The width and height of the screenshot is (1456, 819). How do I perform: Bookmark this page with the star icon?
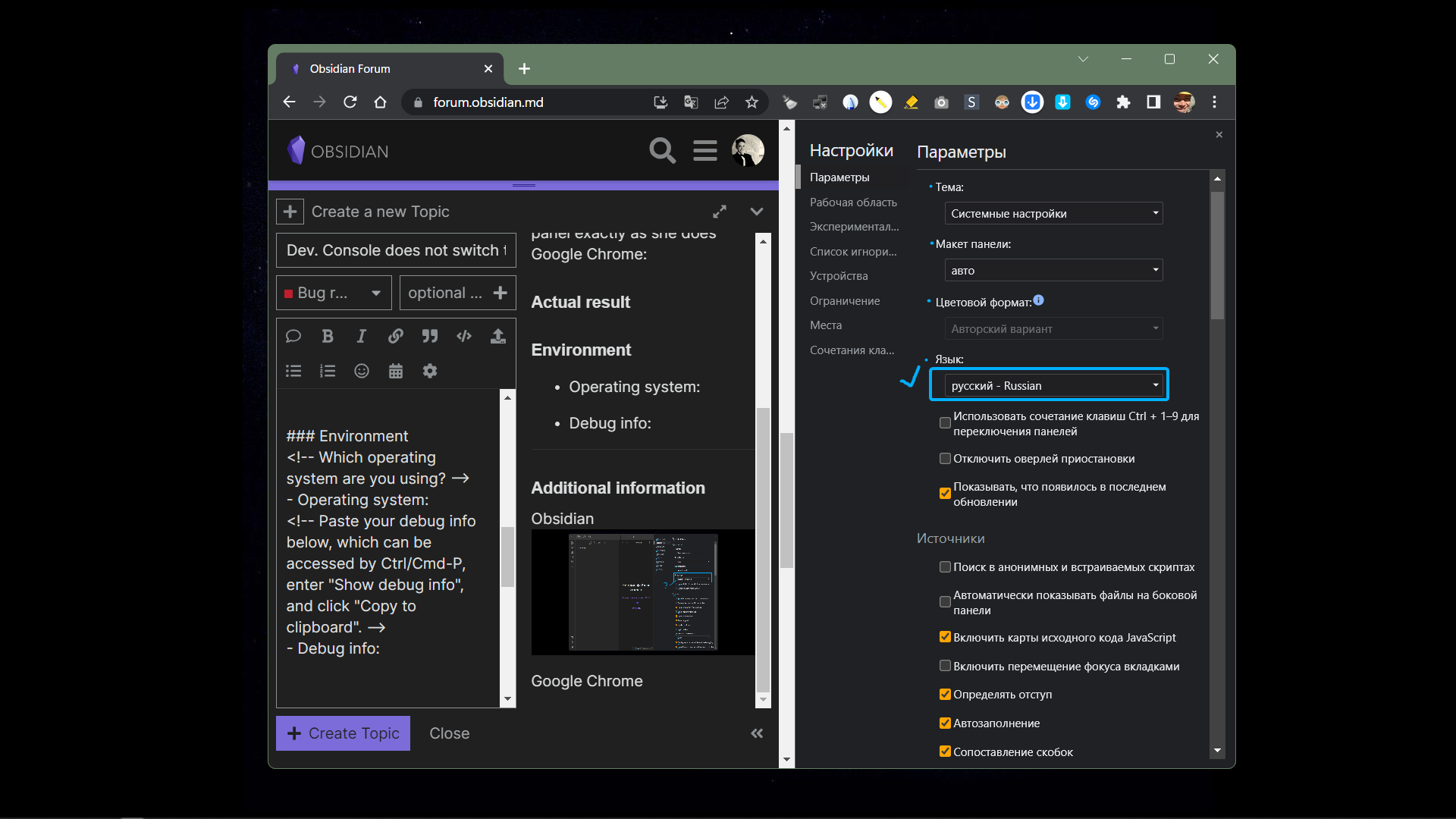pyautogui.click(x=752, y=102)
